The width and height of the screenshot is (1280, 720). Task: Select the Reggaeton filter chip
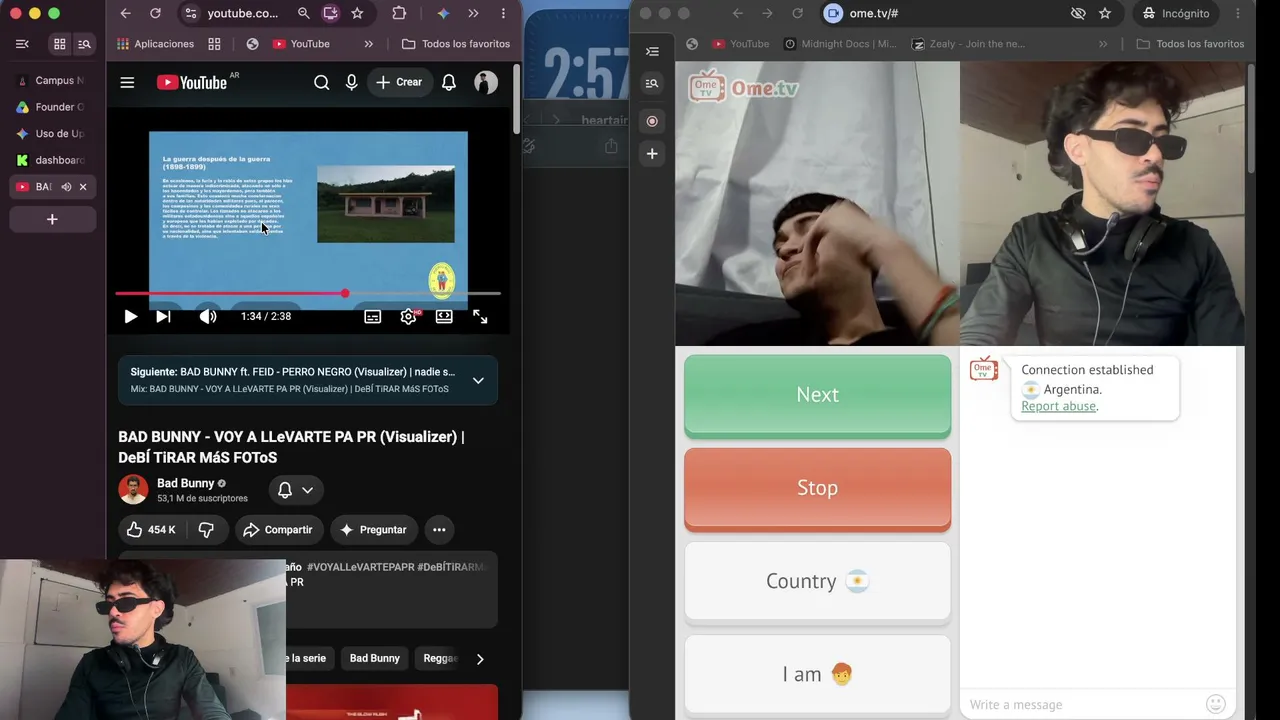coord(440,658)
